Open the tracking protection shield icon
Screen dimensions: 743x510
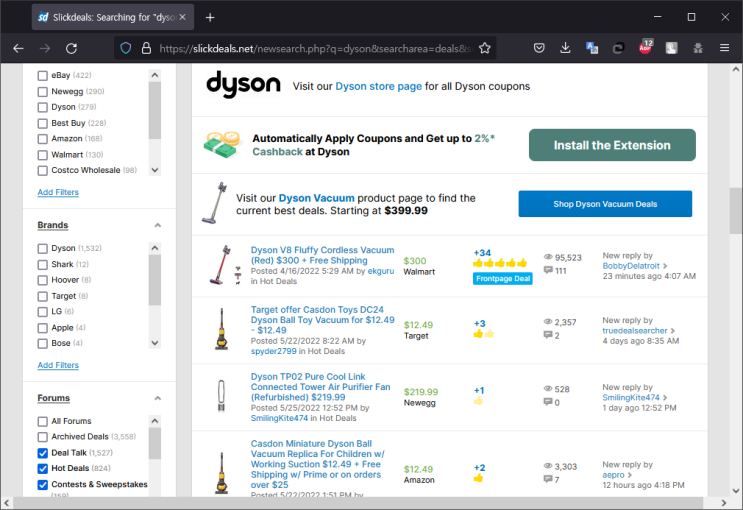[126, 48]
